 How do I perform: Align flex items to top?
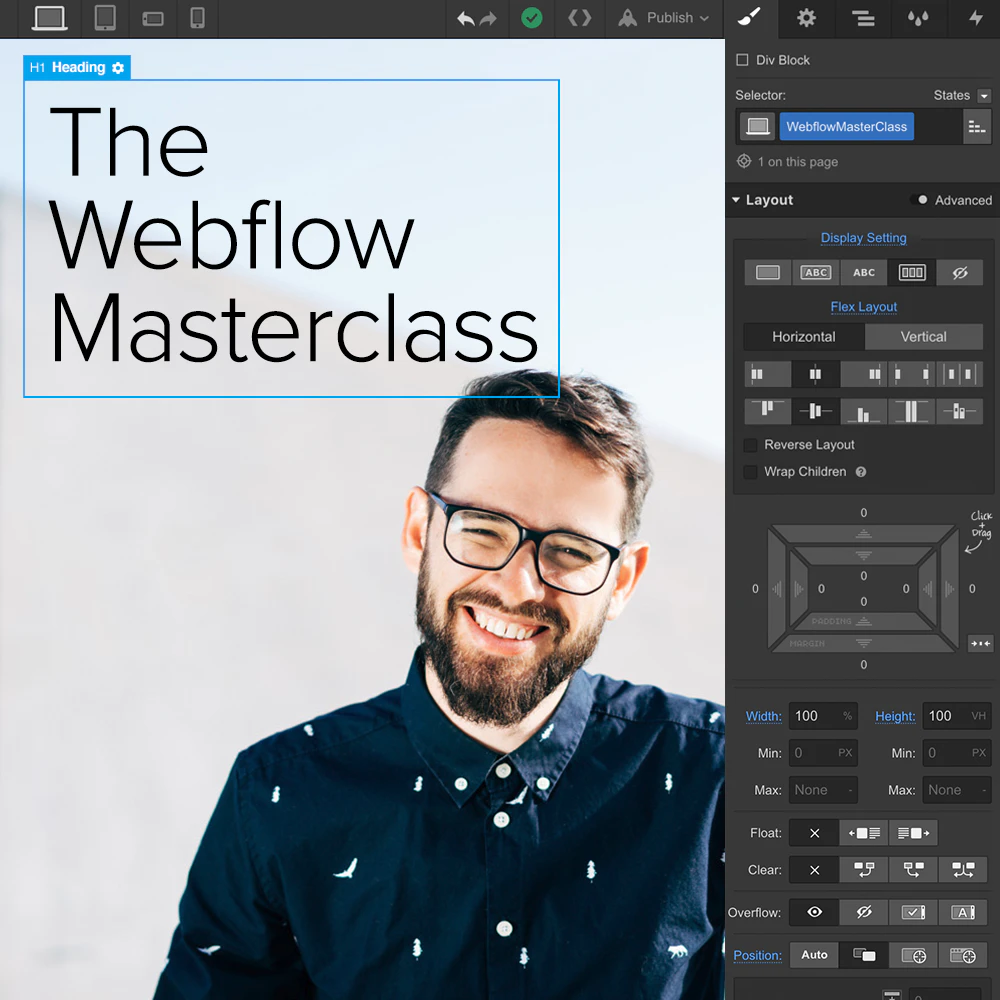767,411
